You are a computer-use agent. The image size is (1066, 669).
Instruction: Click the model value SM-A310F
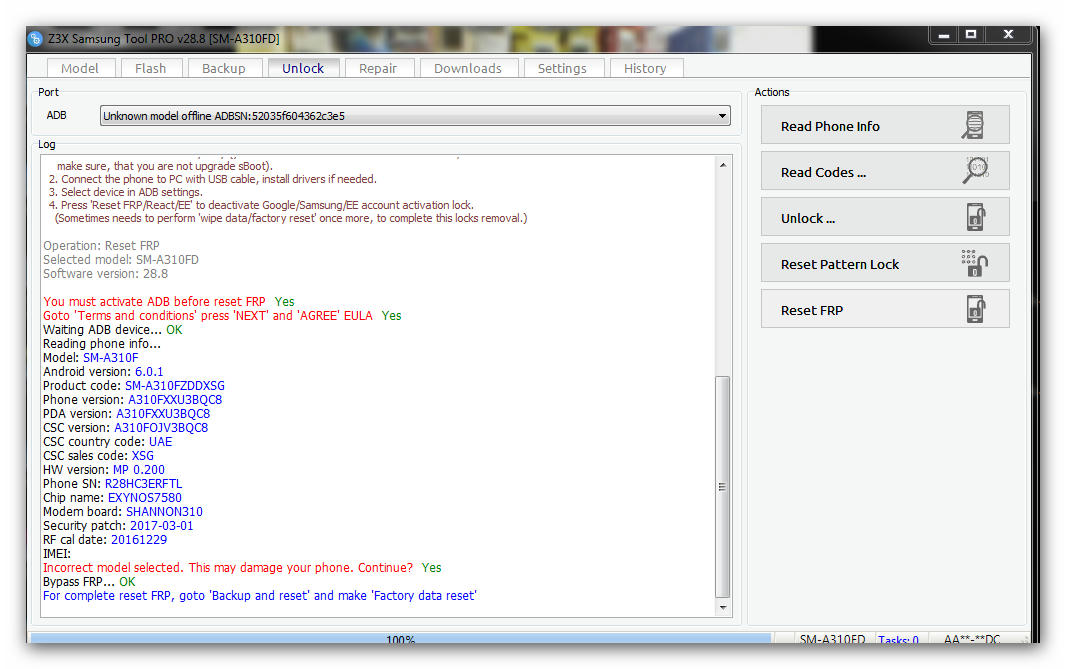coord(111,358)
